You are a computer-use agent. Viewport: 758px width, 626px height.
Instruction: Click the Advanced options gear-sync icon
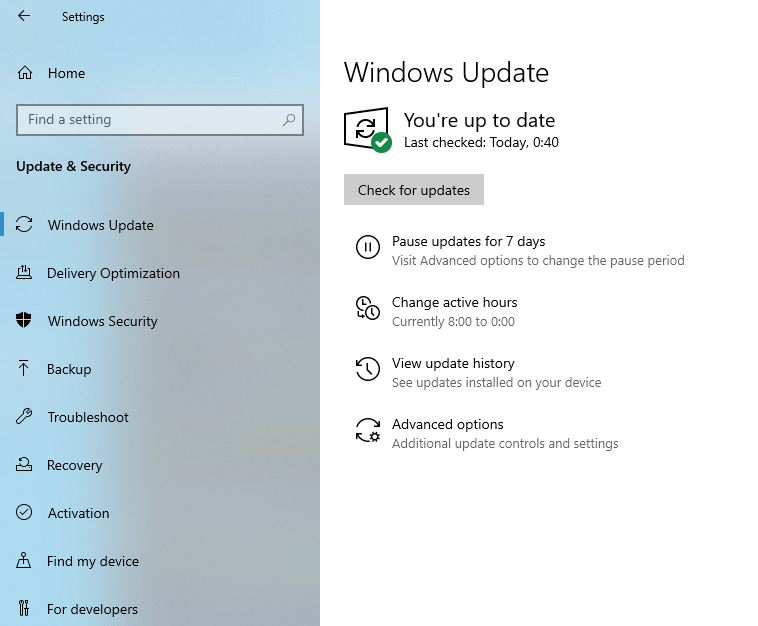point(368,430)
